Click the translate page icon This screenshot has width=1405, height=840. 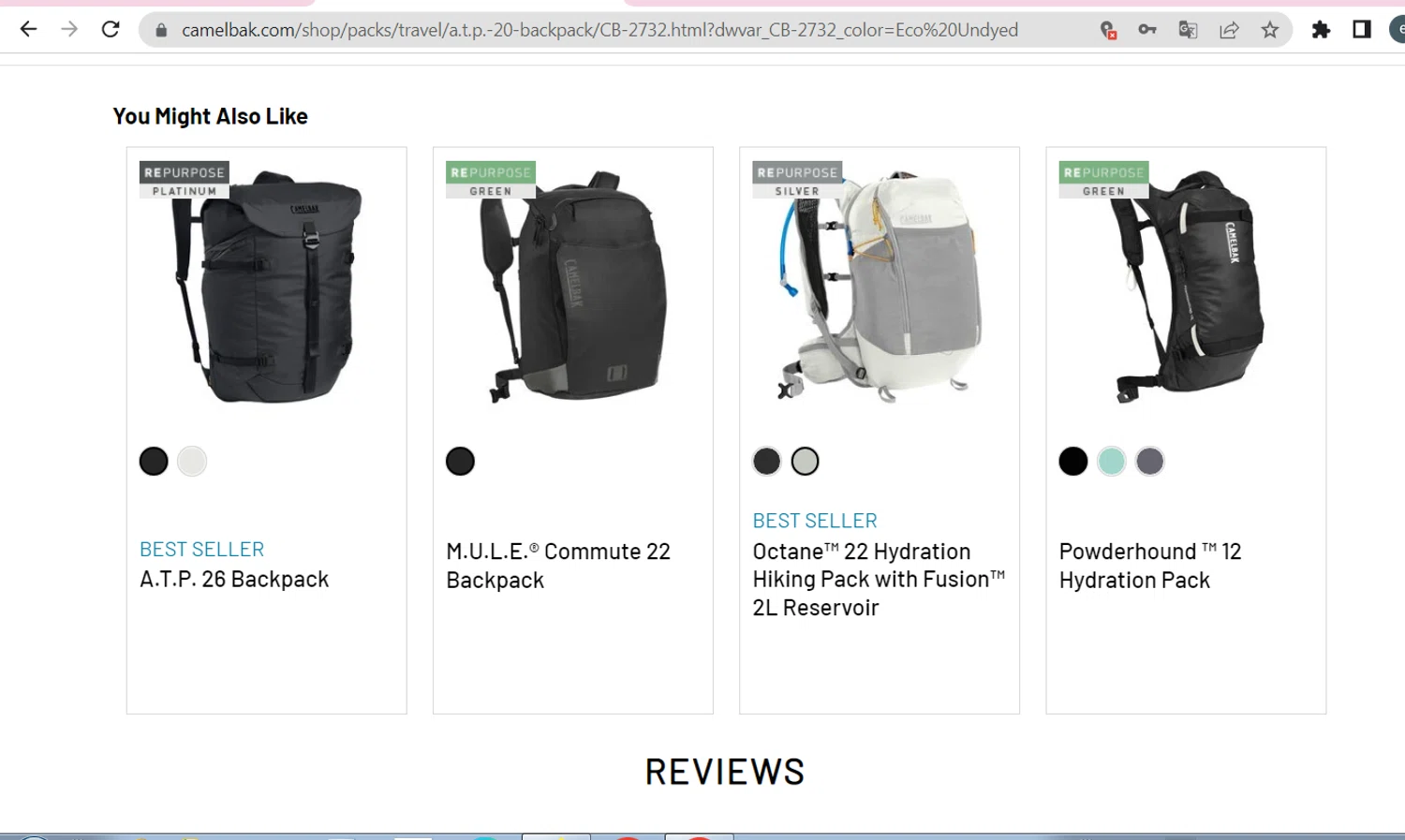[x=1188, y=30]
